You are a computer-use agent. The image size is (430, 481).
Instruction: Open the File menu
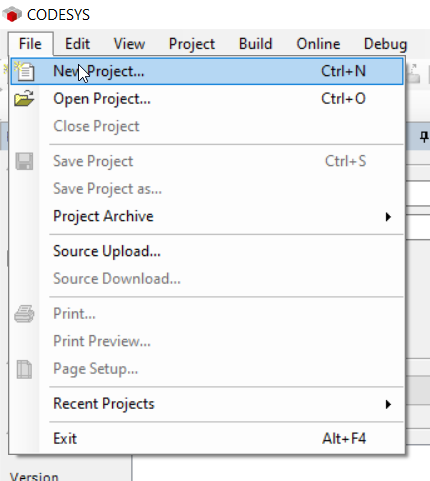(x=30, y=44)
